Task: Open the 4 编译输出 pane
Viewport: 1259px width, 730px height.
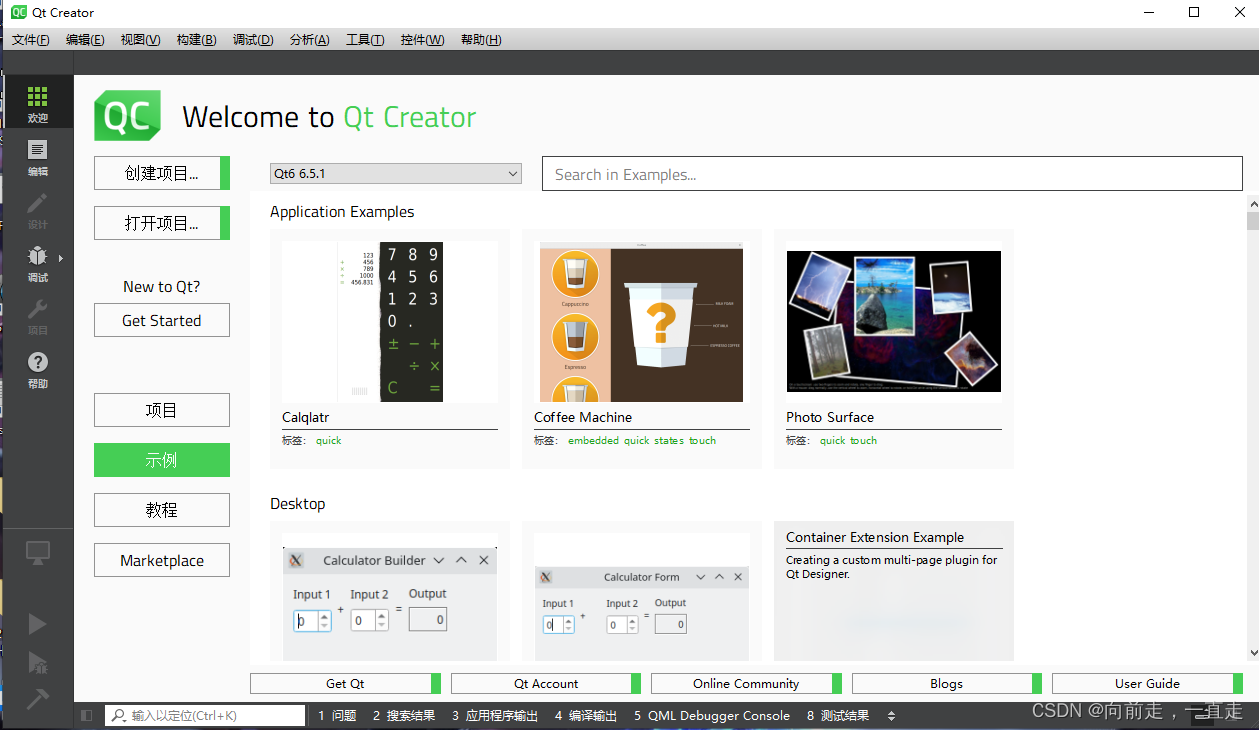Action: [586, 716]
